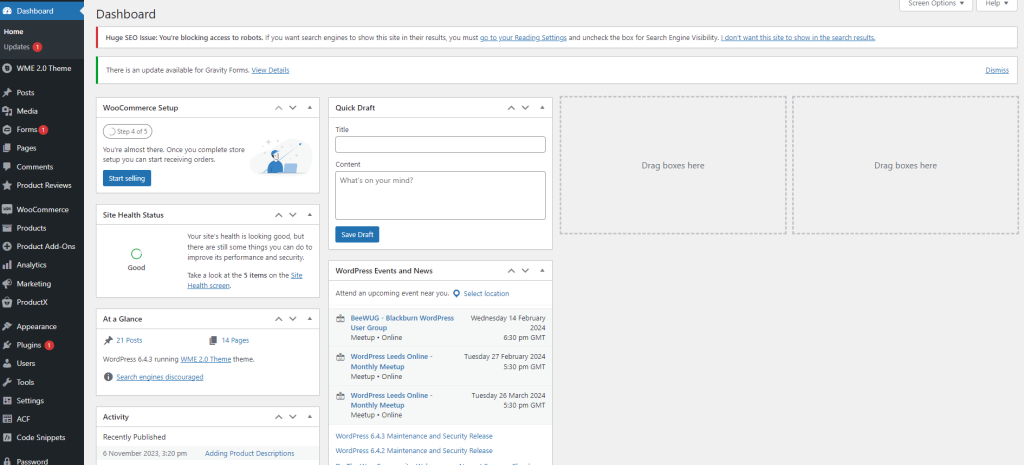Click the Comments bubble icon in sidebar
The image size is (1024, 465).
coord(8,167)
